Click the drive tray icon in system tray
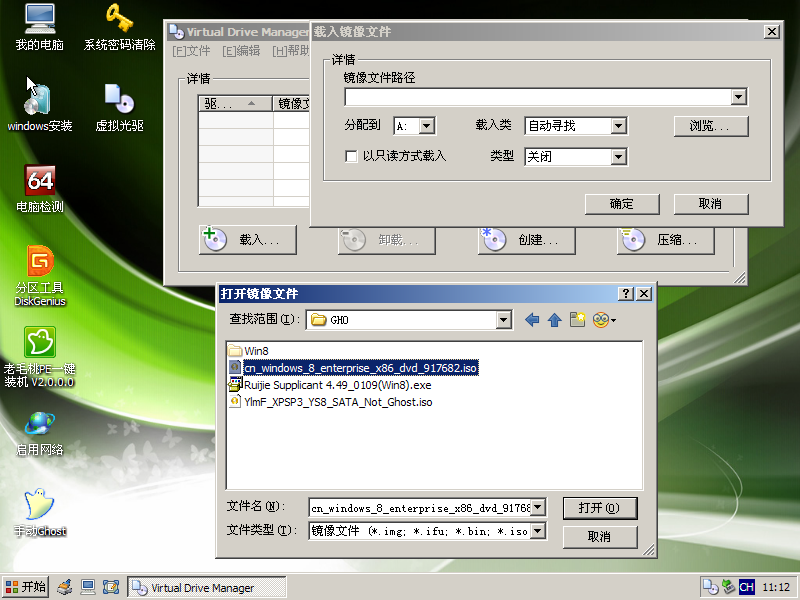Image resolution: width=800 pixels, height=600 pixels. coord(710,587)
